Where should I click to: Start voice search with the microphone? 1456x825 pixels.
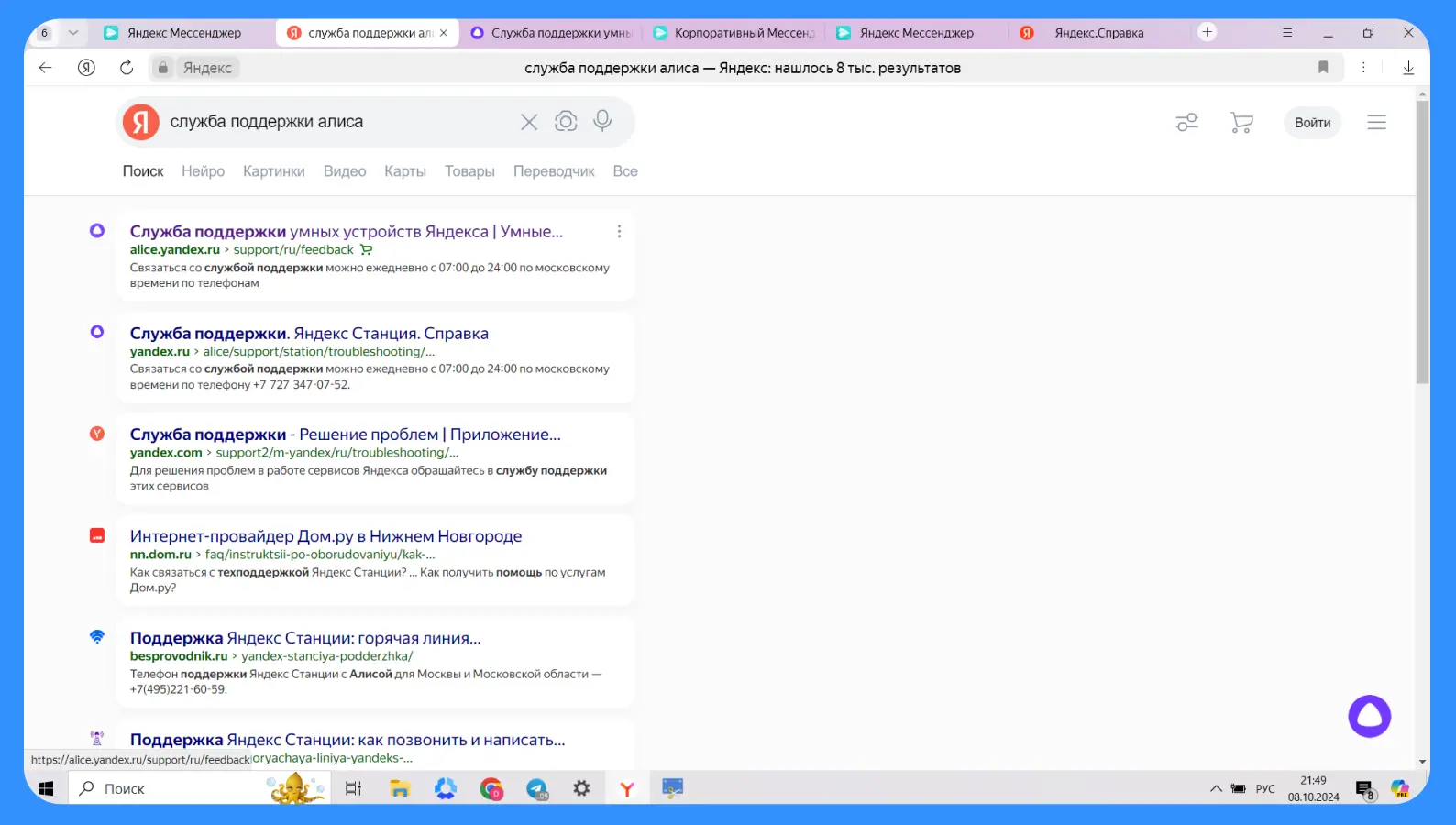[602, 121]
